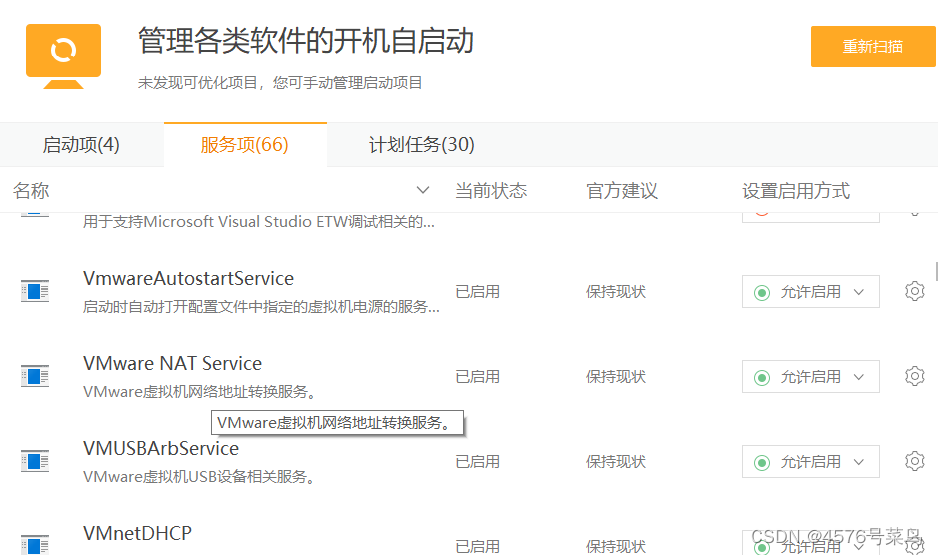Click the VMUSBArbService service icon
This screenshot has width=938, height=555.
(35, 461)
